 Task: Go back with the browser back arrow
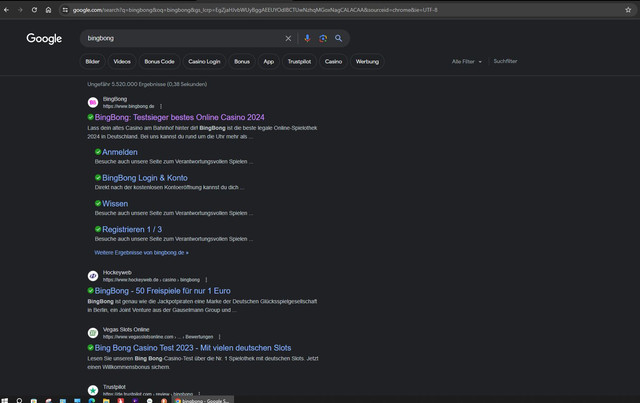[x=6, y=10]
